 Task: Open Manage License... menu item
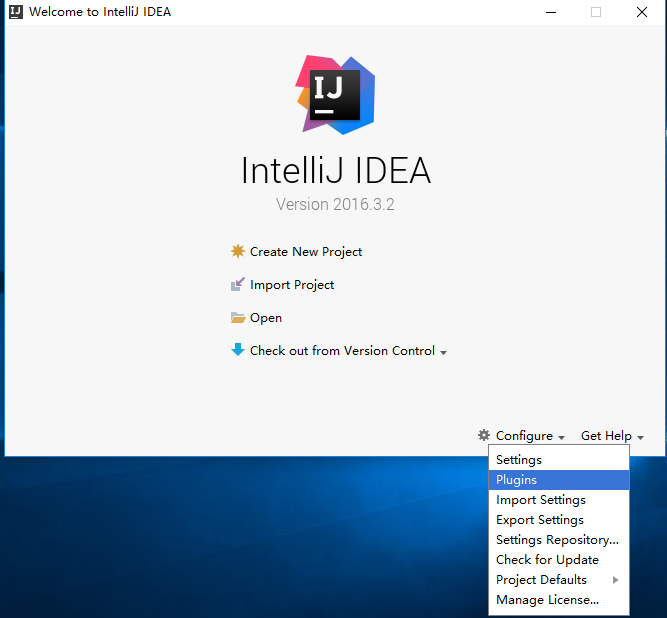tap(559, 600)
